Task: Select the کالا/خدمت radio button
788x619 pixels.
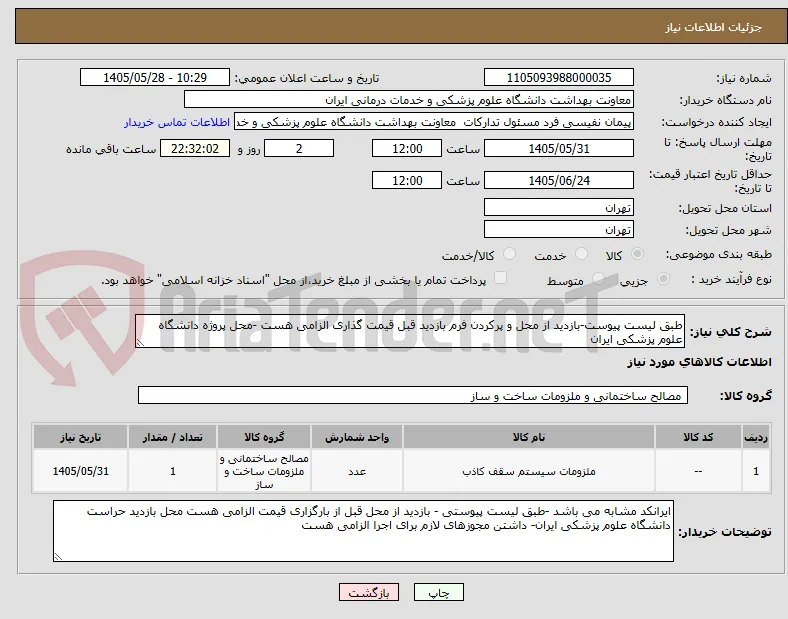Action: click(x=510, y=254)
